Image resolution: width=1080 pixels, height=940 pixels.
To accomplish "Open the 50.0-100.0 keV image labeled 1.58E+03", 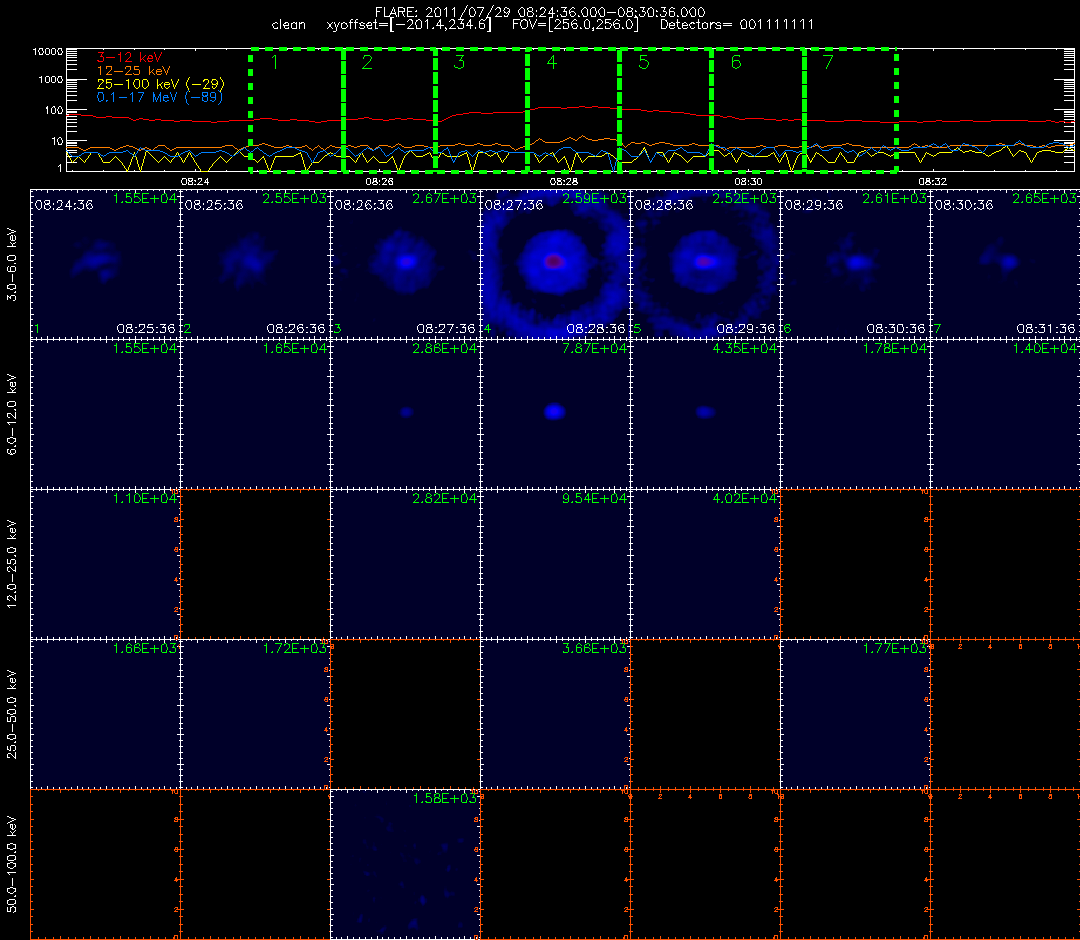I will pyautogui.click(x=406, y=864).
